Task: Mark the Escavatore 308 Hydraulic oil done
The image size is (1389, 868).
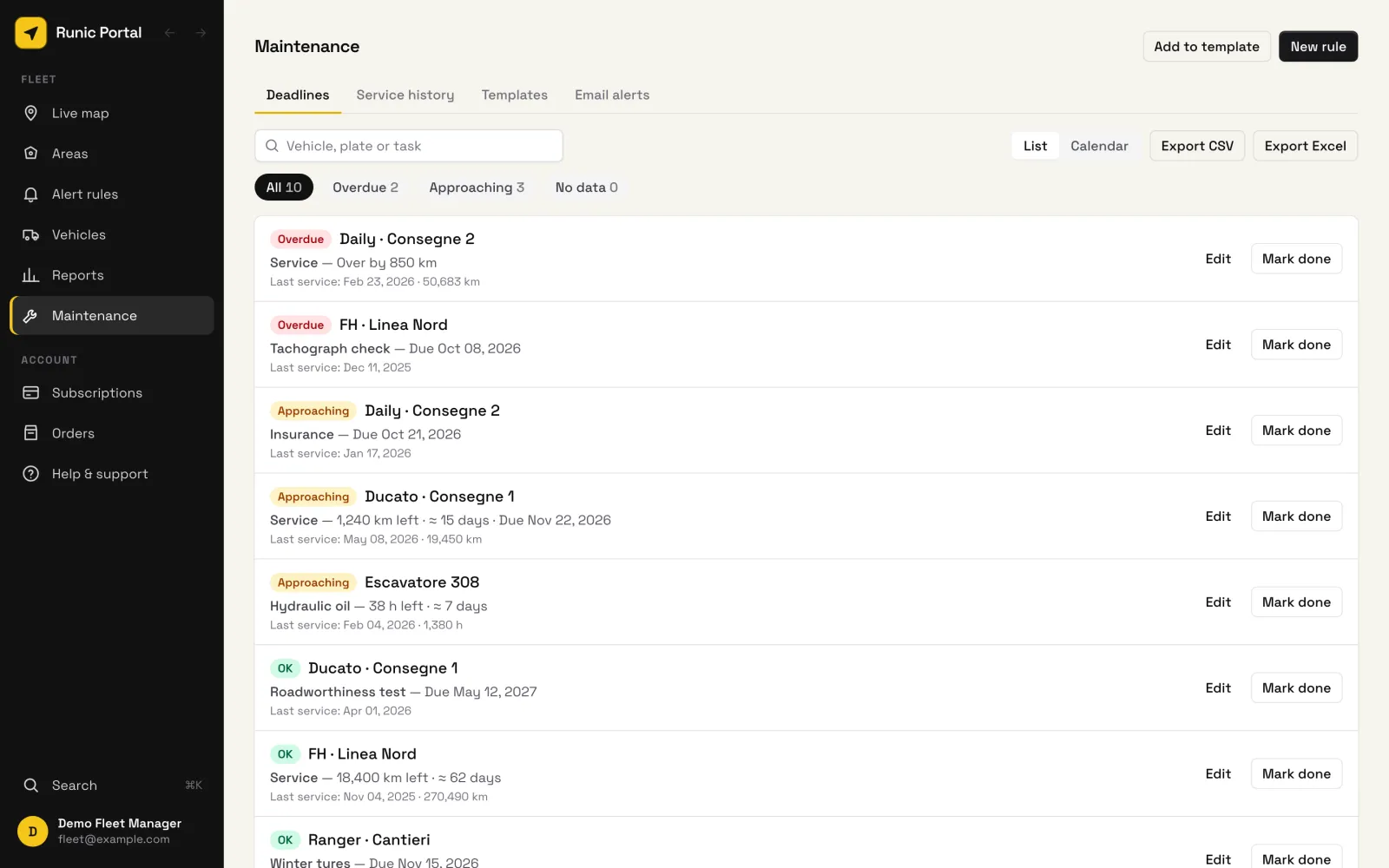Action: click(1296, 602)
